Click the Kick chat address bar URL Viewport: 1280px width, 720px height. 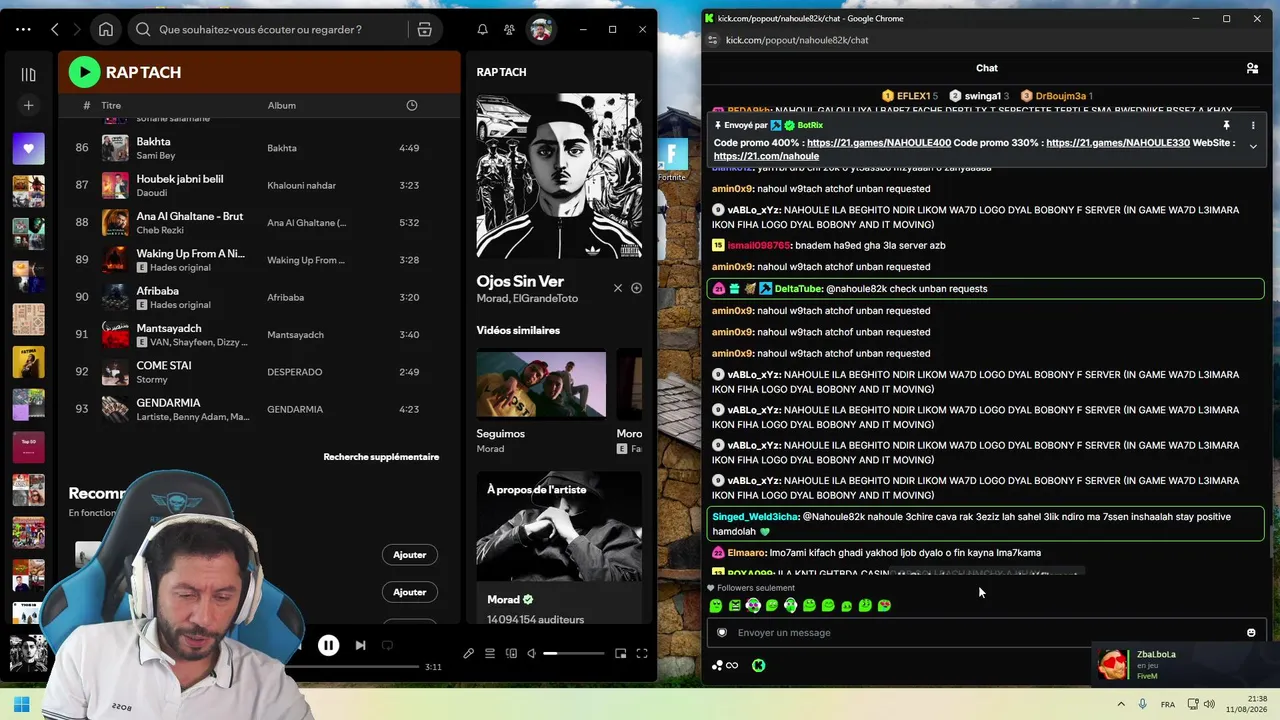click(x=797, y=40)
